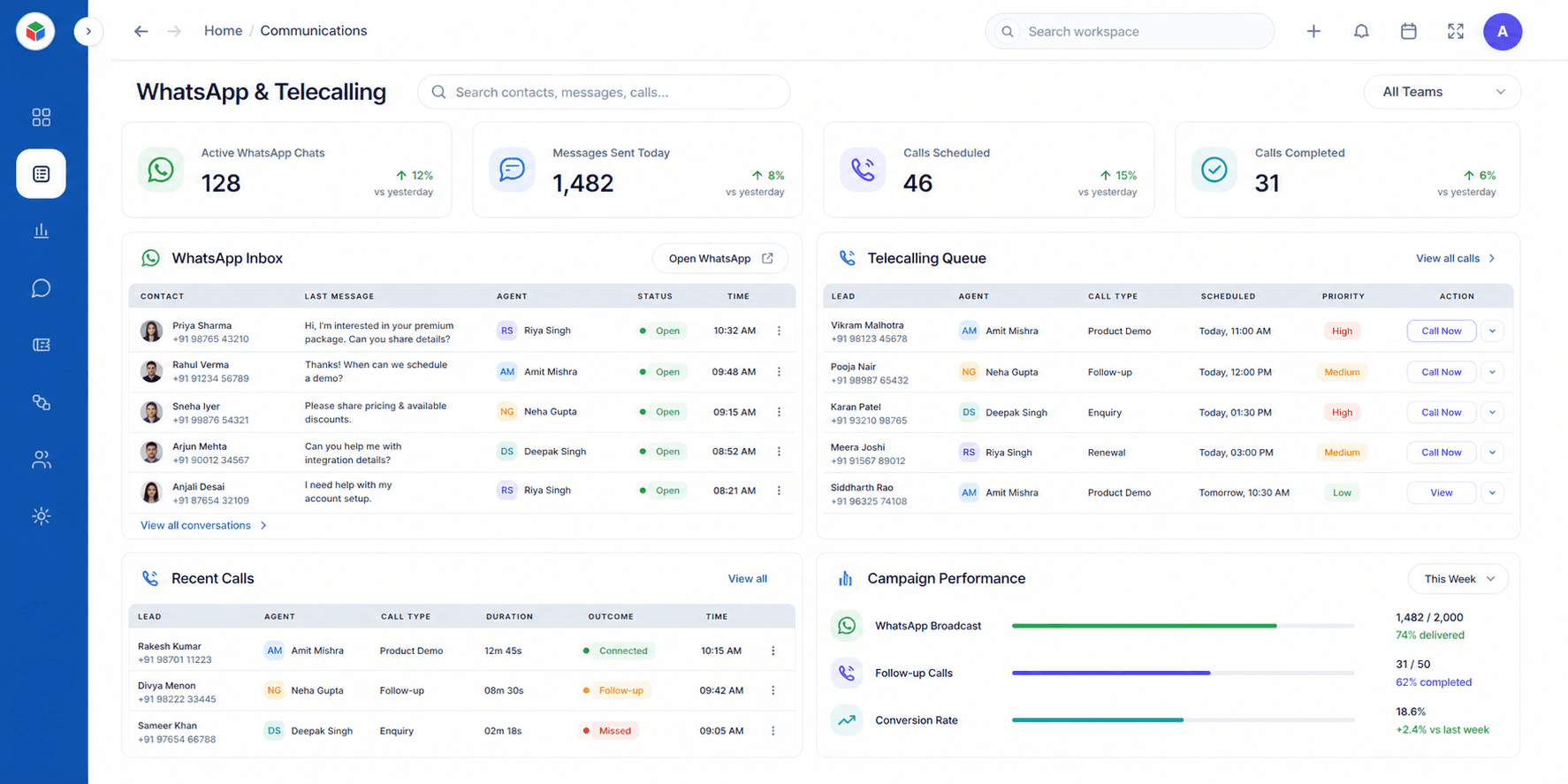Open View all conversations link

coord(203,525)
